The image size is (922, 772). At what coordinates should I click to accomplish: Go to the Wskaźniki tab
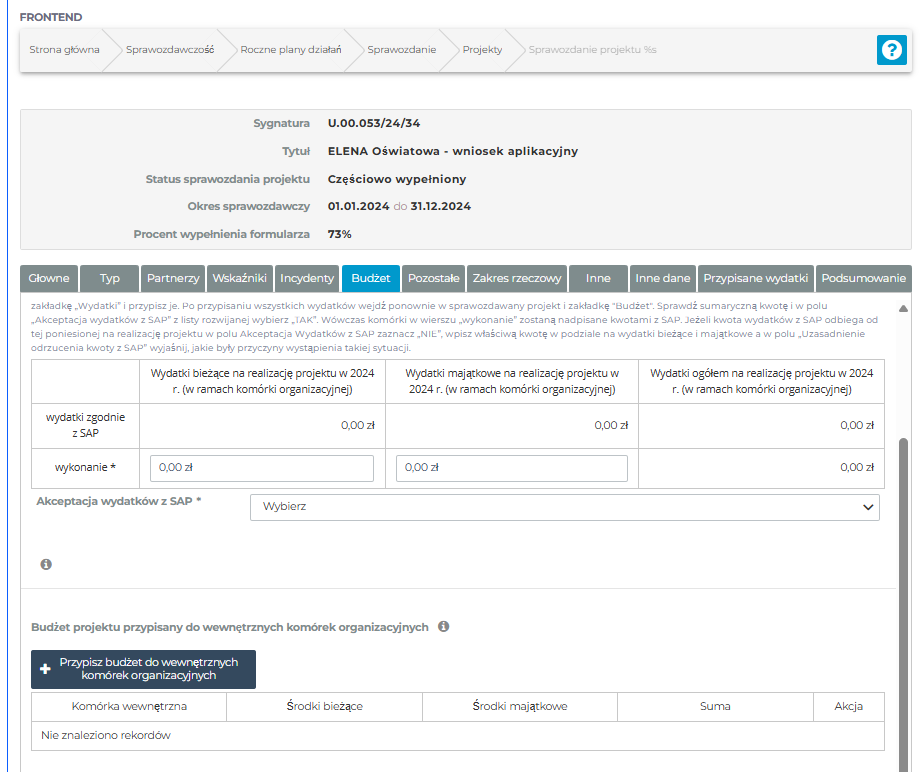(239, 278)
